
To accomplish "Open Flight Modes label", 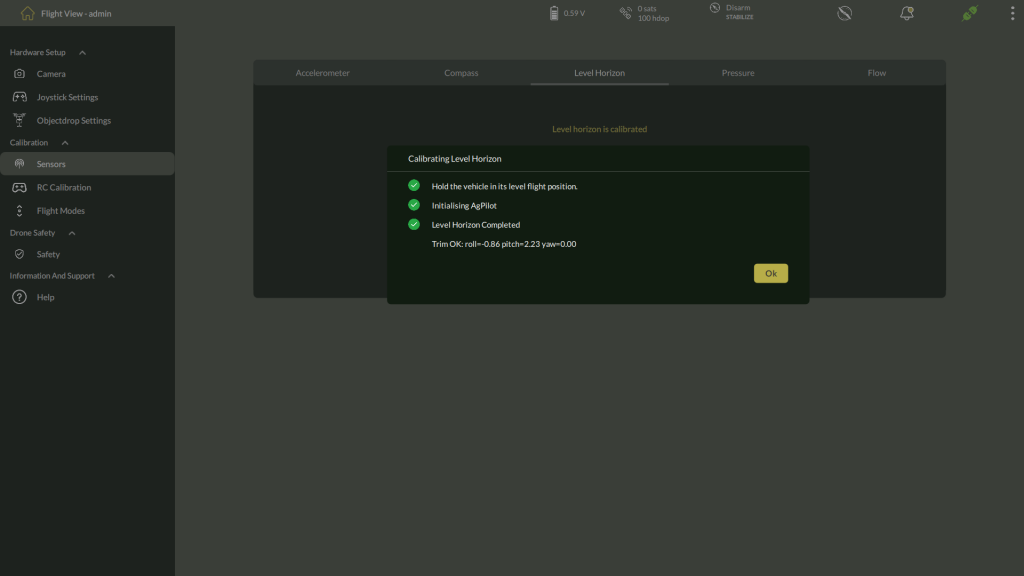I will pos(61,211).
